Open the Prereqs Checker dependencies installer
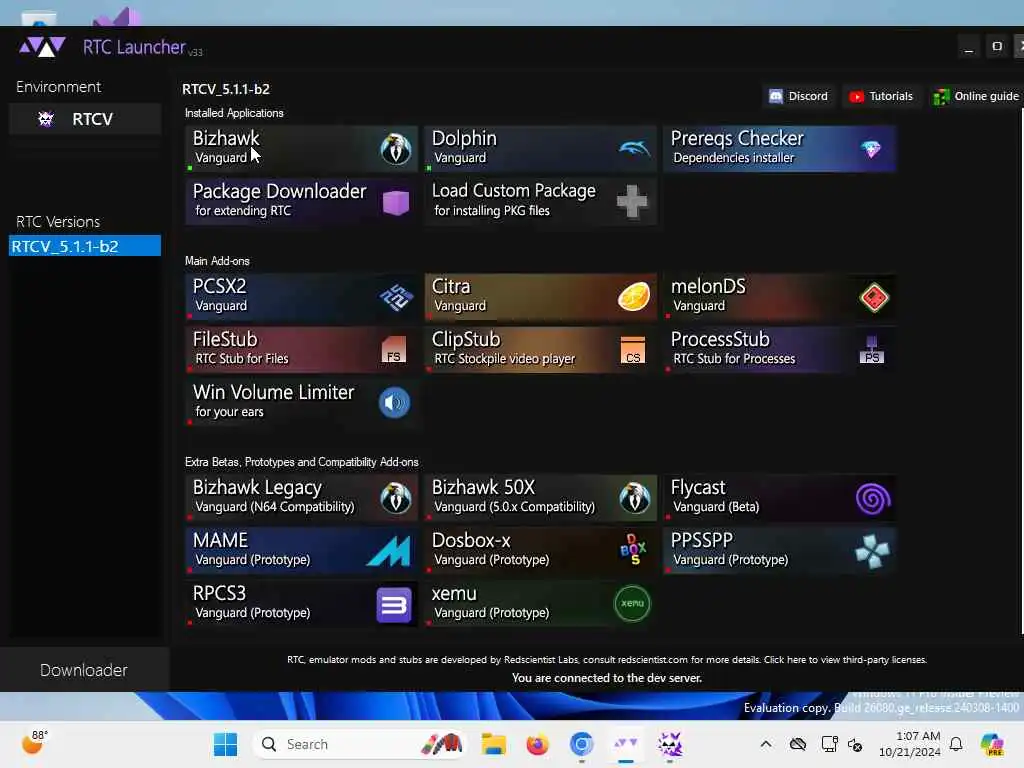The height and width of the screenshot is (768, 1024). point(780,148)
